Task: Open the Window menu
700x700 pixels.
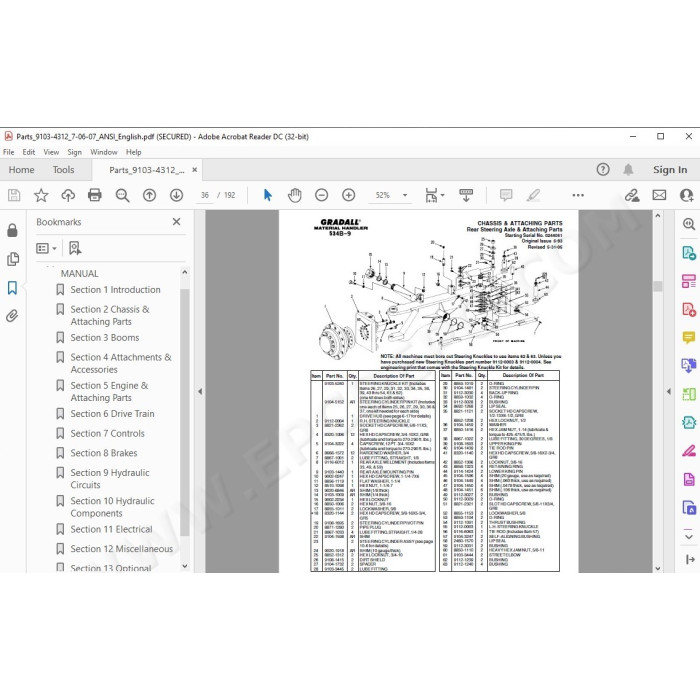Action: pyautogui.click(x=104, y=152)
